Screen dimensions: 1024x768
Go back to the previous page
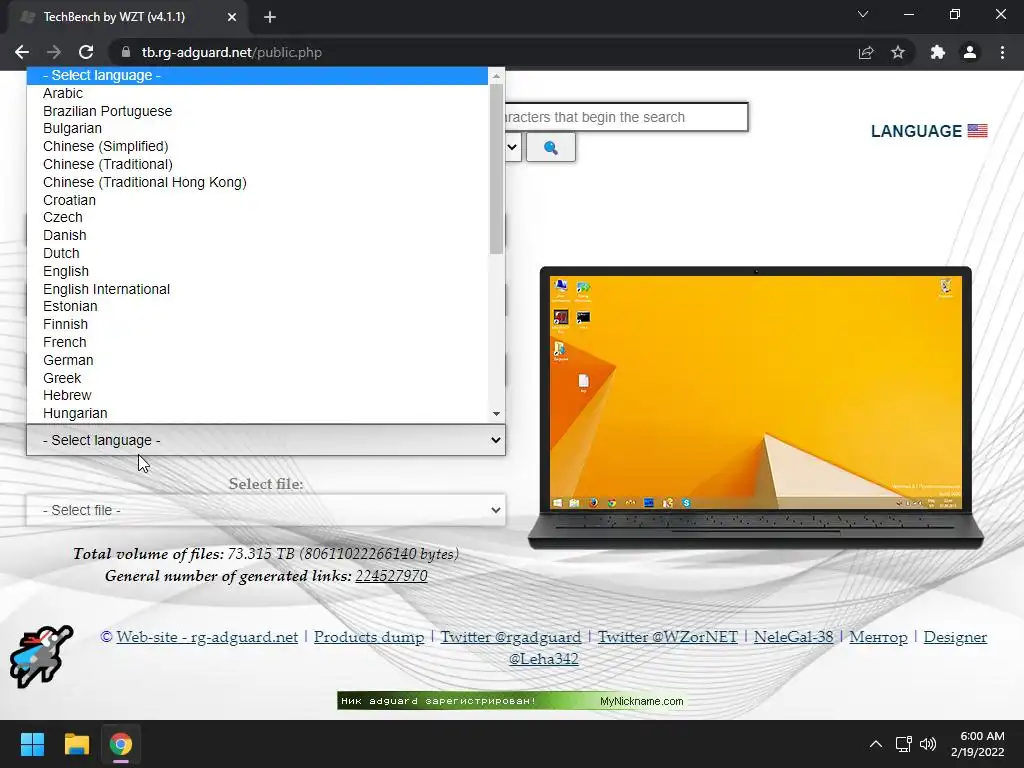[22, 52]
